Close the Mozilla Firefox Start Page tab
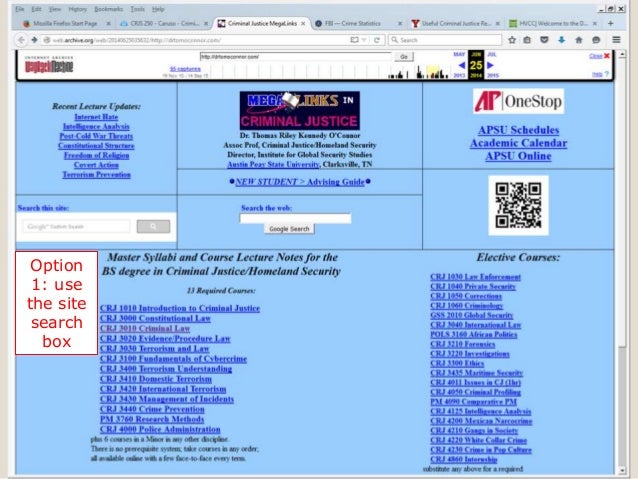 108,24
